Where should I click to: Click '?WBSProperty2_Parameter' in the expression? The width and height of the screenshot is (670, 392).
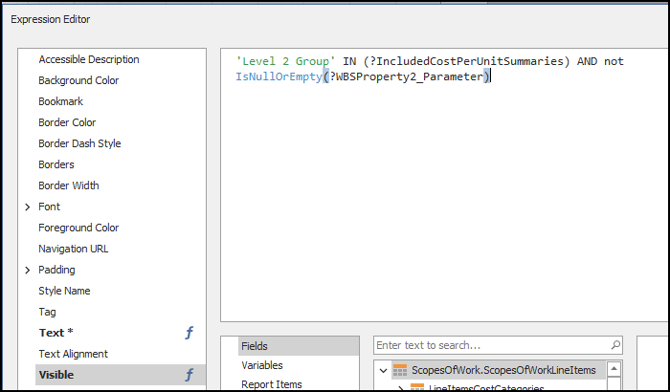click(x=406, y=77)
